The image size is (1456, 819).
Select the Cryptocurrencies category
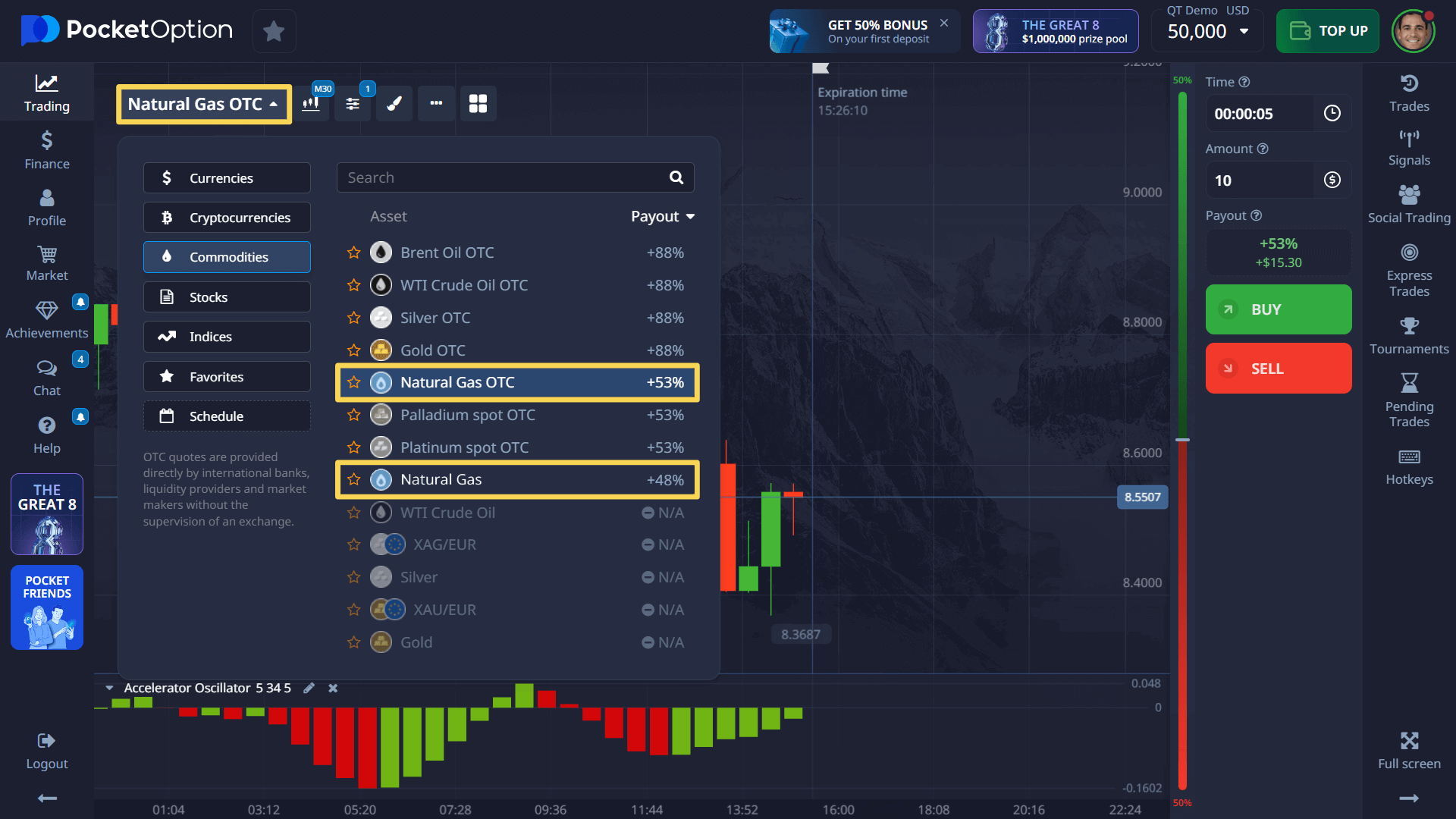click(227, 218)
